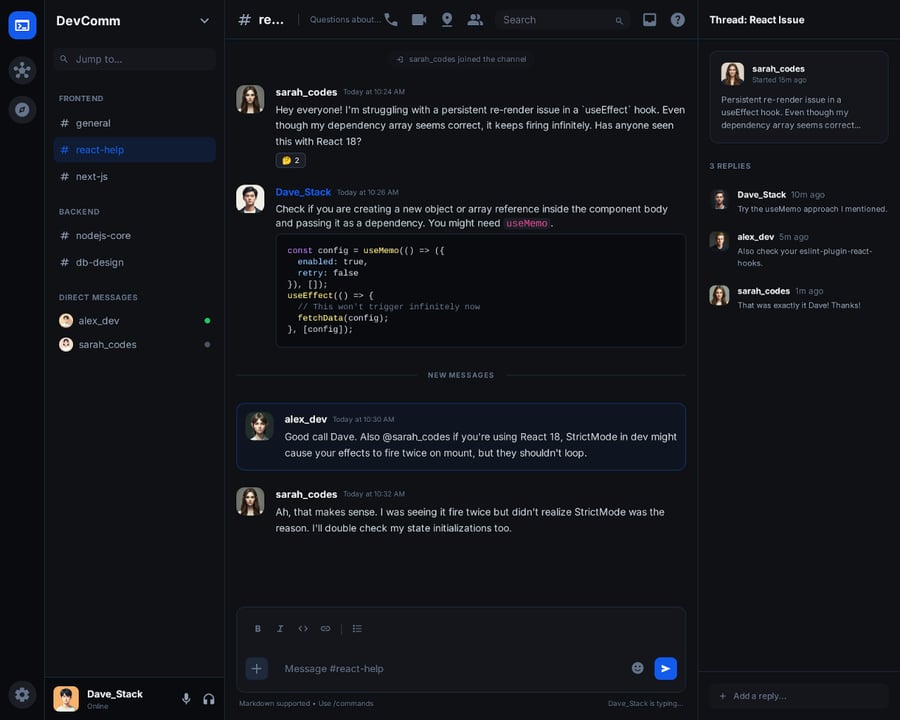Click the Add a reply field in the thread
Viewport: 900px width, 720px height.
[798, 696]
